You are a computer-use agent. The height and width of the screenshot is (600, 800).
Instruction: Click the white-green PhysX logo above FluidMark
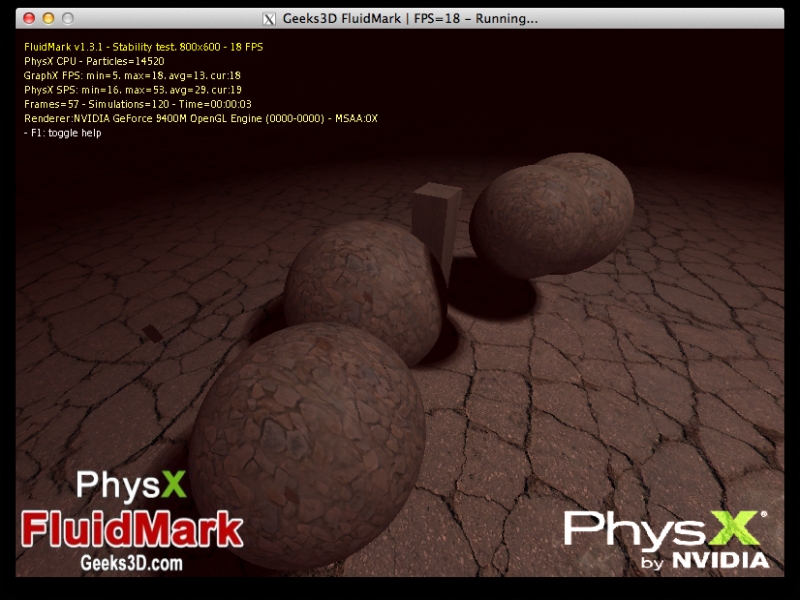[x=131, y=485]
